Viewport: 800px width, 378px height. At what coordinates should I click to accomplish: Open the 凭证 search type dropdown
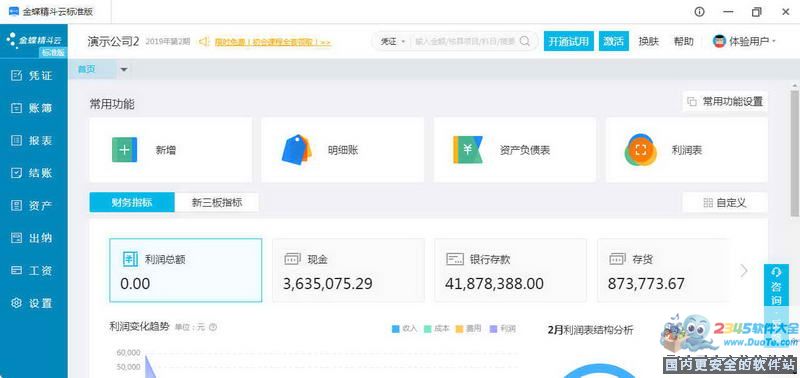click(393, 41)
